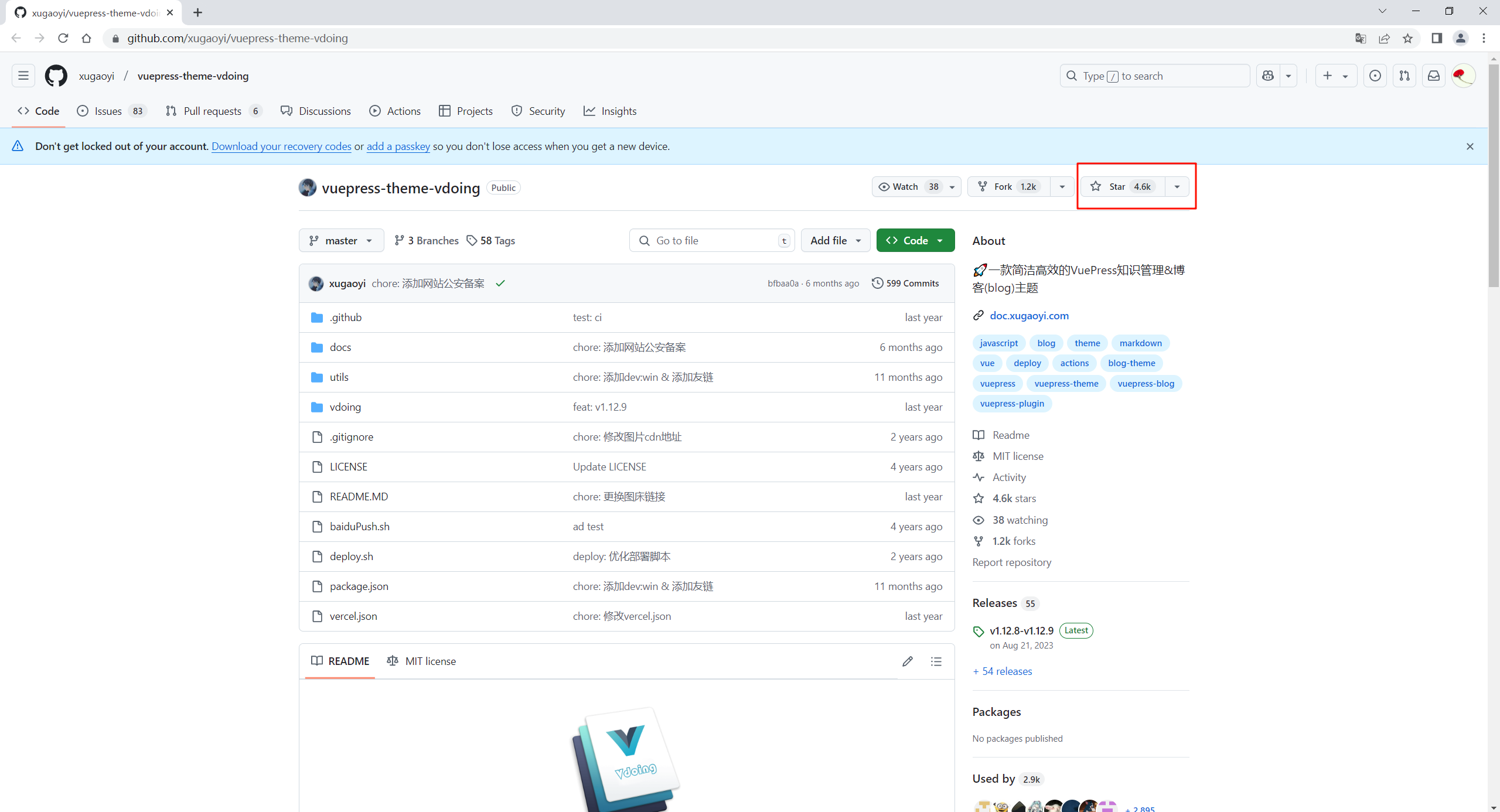The width and height of the screenshot is (1500, 812).
Task: Open the + 54 releases link
Action: (x=1003, y=671)
